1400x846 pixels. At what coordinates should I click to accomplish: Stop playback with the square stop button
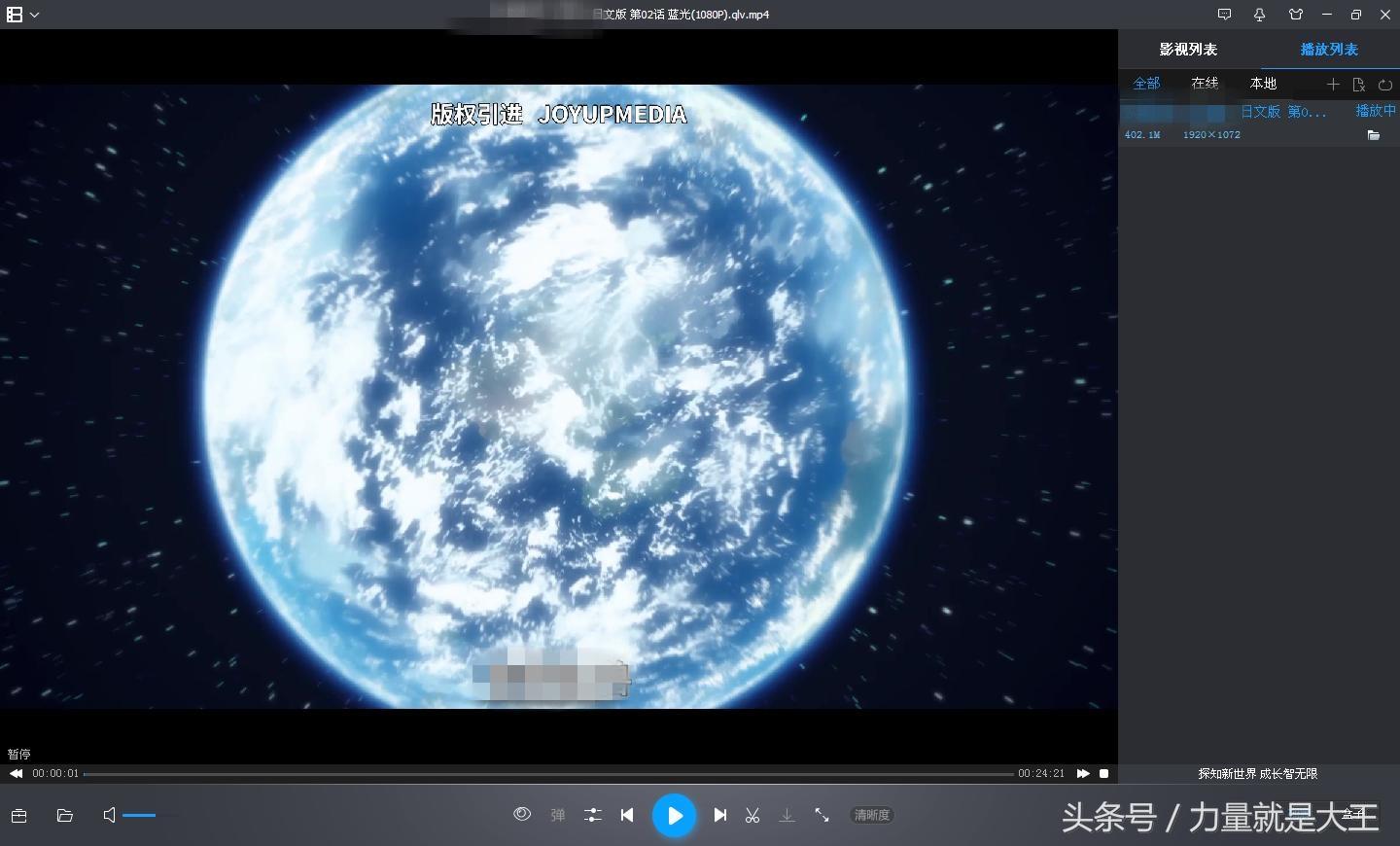1104,774
